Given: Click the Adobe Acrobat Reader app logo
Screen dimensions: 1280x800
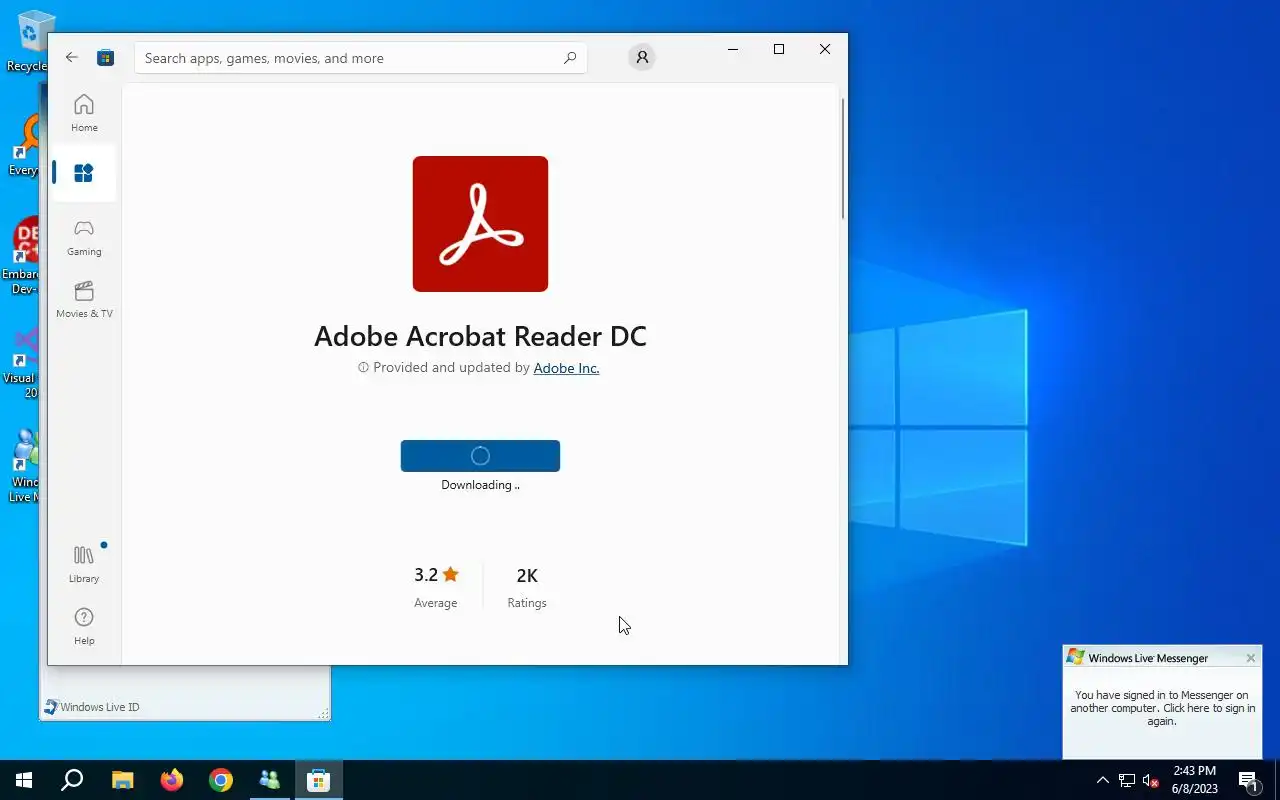Looking at the screenshot, I should (x=480, y=224).
